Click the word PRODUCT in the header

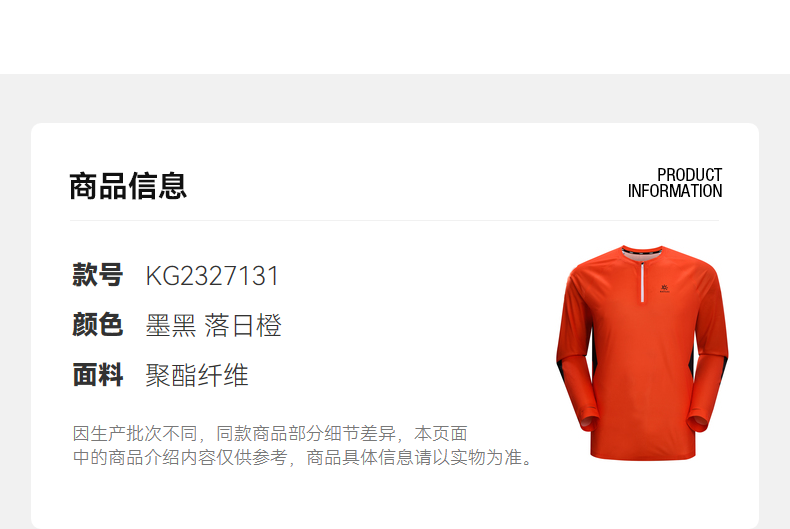(x=690, y=175)
